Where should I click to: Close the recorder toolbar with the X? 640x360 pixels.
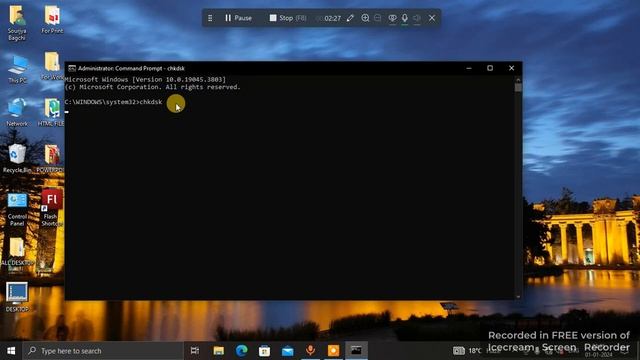point(432,18)
